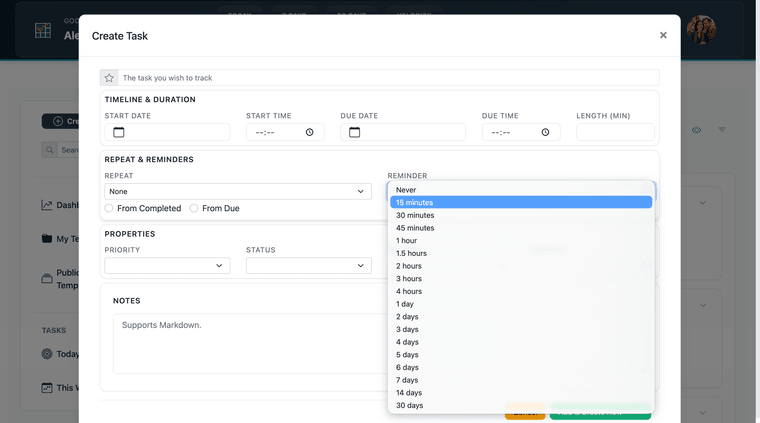
Task: Close the Create Task dialog
Action: [x=663, y=35]
